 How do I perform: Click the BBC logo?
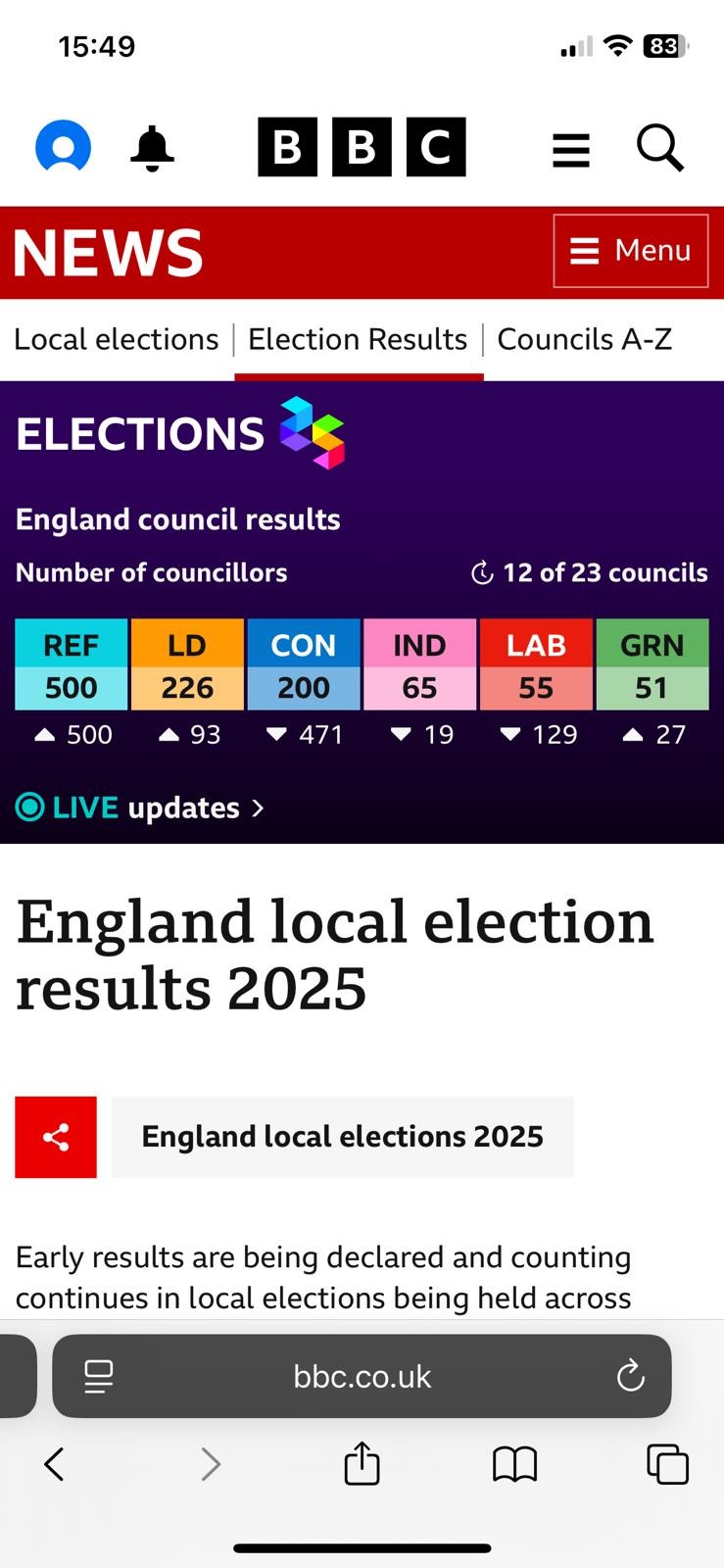362,148
